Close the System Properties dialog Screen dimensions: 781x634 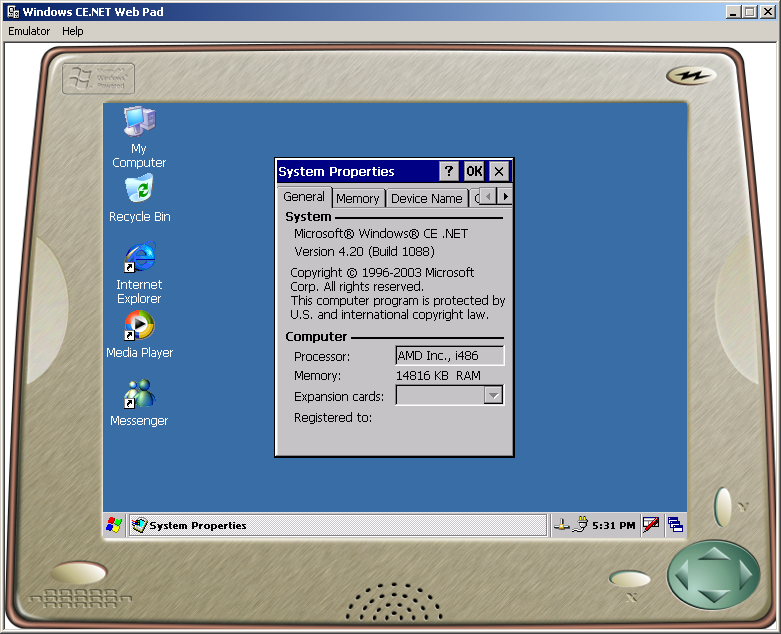(499, 171)
